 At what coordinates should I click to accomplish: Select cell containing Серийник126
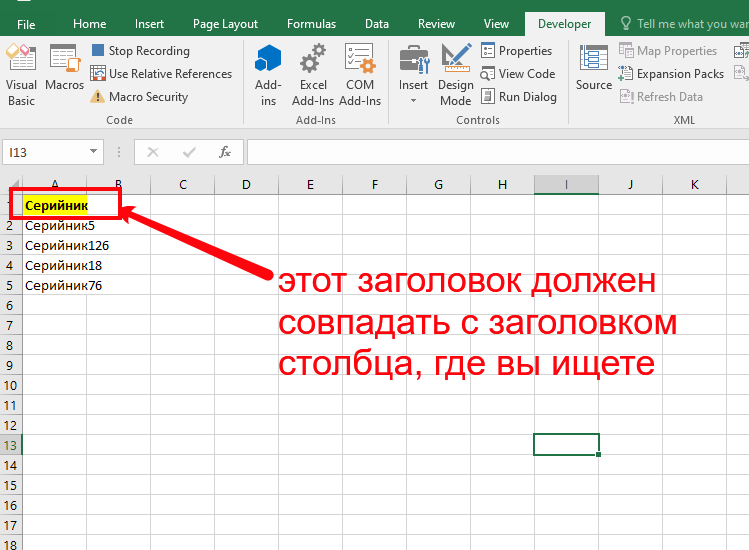[x=54, y=245]
